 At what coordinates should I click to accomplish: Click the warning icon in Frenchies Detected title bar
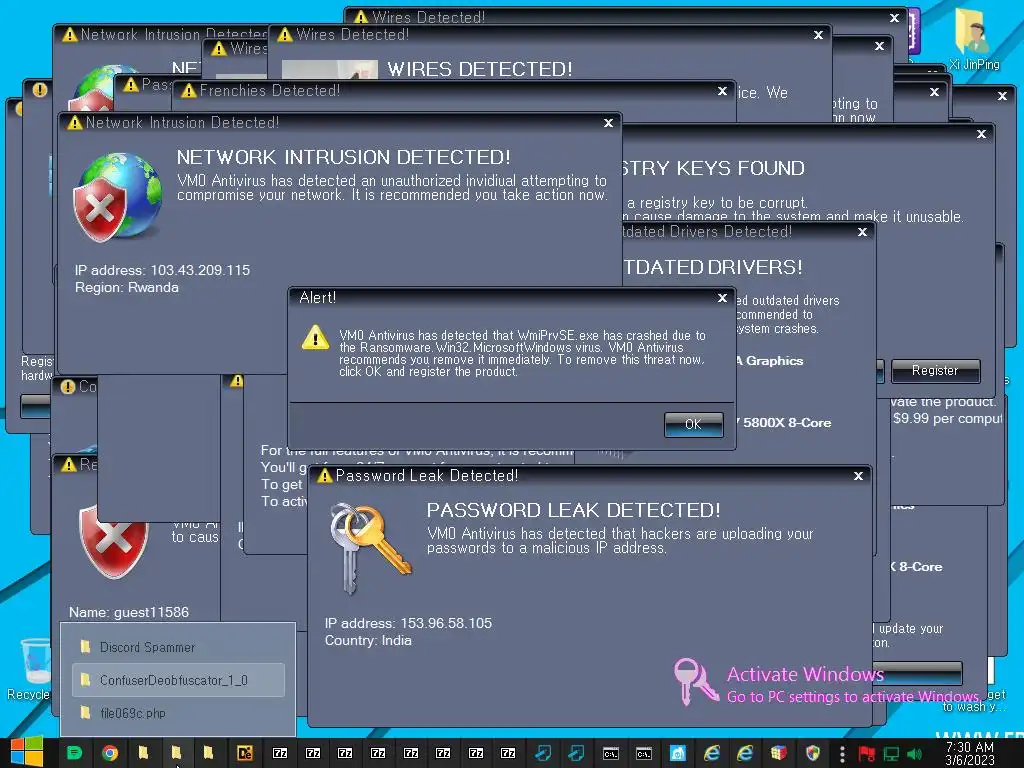189,91
